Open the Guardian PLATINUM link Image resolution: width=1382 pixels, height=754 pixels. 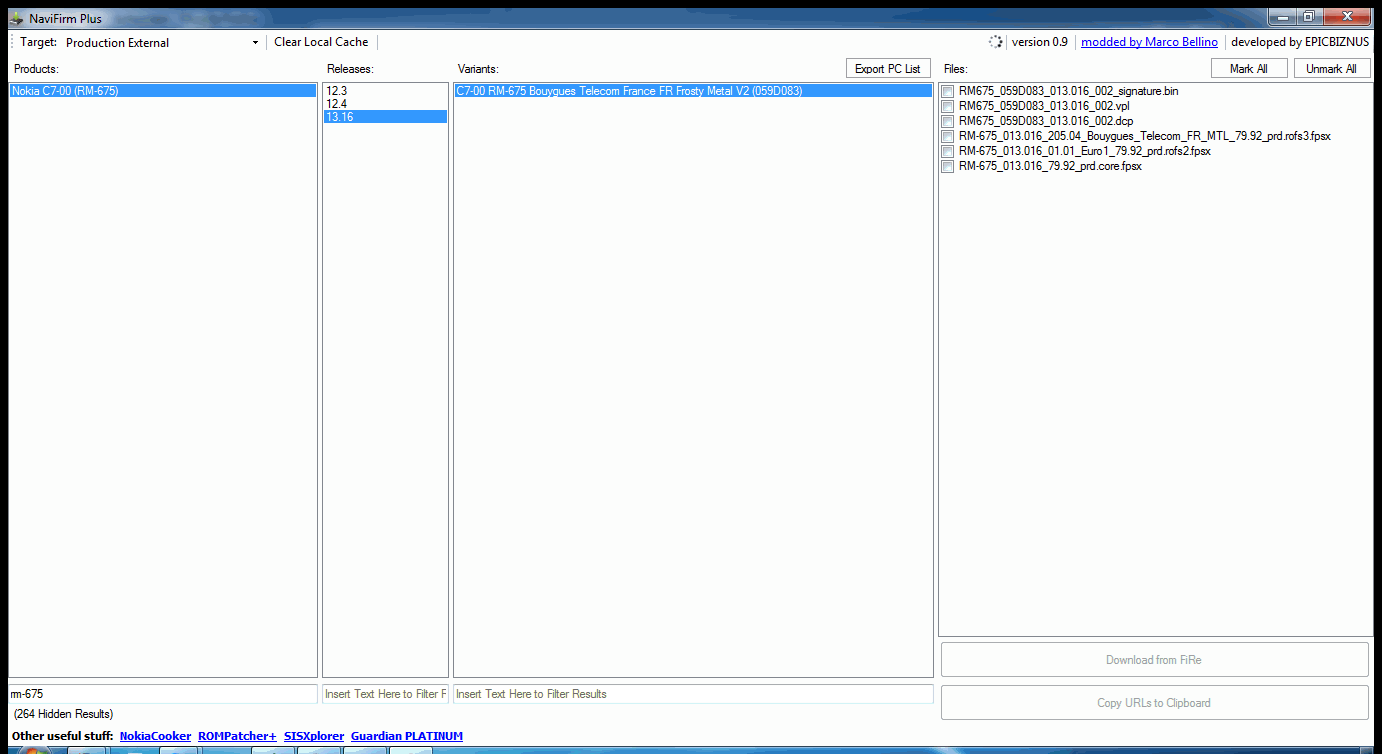click(x=407, y=736)
